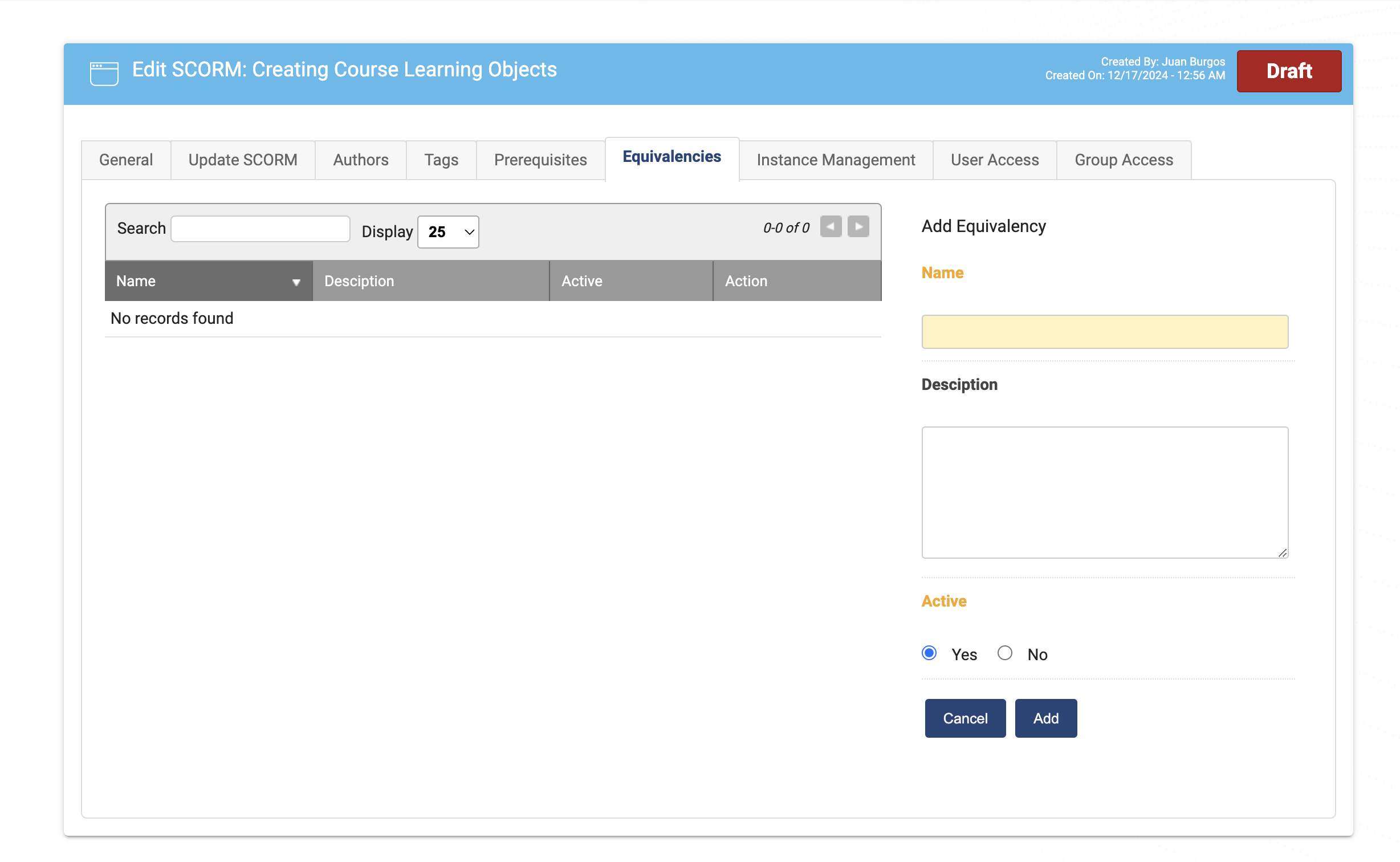Open the Display count dropdown

448,232
